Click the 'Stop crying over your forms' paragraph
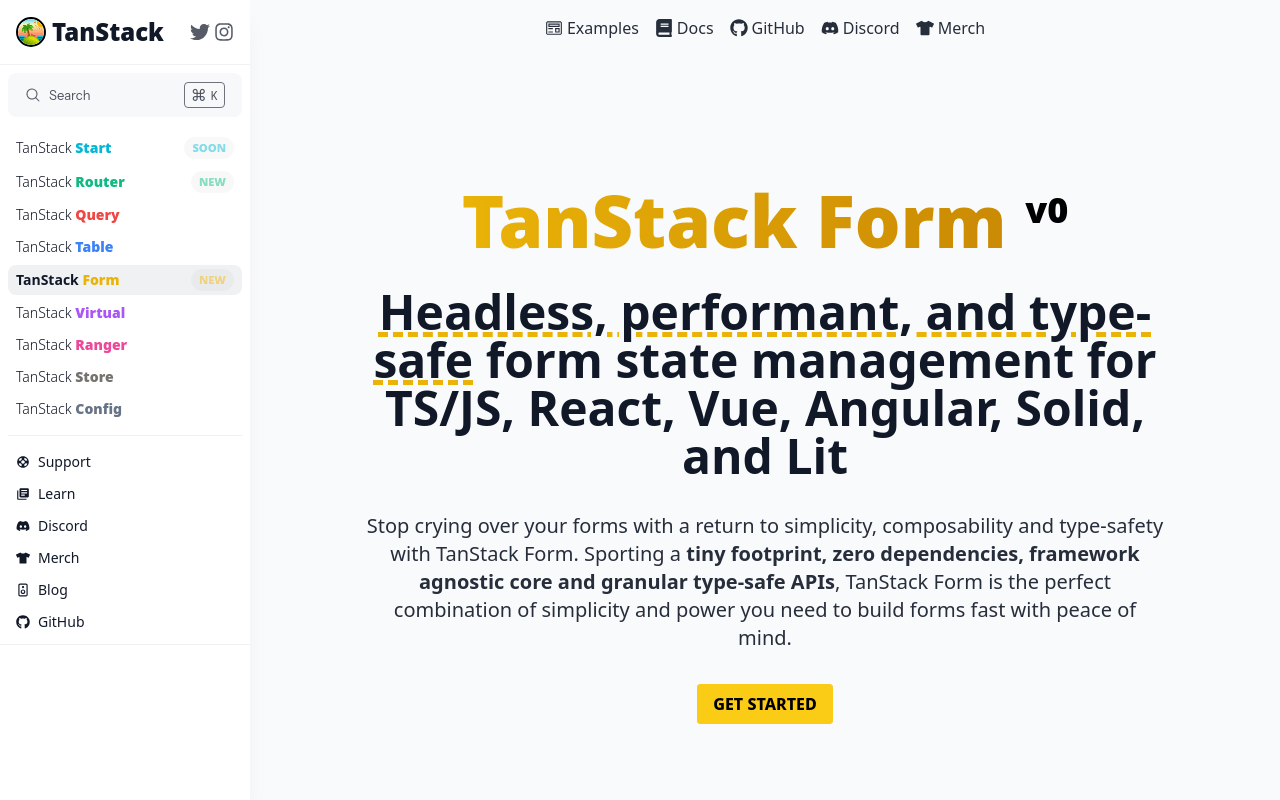Image resolution: width=1280 pixels, height=800 pixels. [765, 582]
